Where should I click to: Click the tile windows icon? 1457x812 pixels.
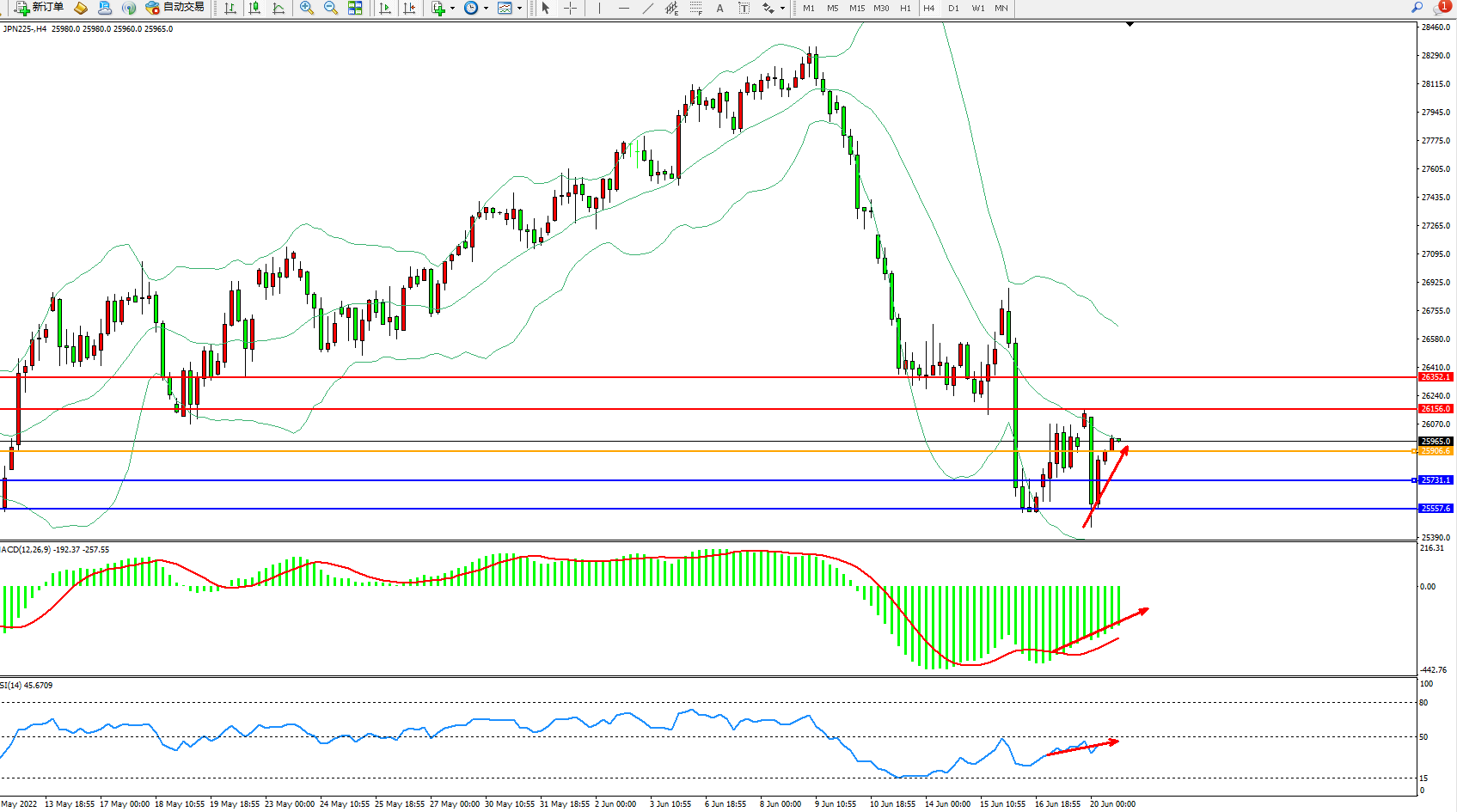(355, 8)
